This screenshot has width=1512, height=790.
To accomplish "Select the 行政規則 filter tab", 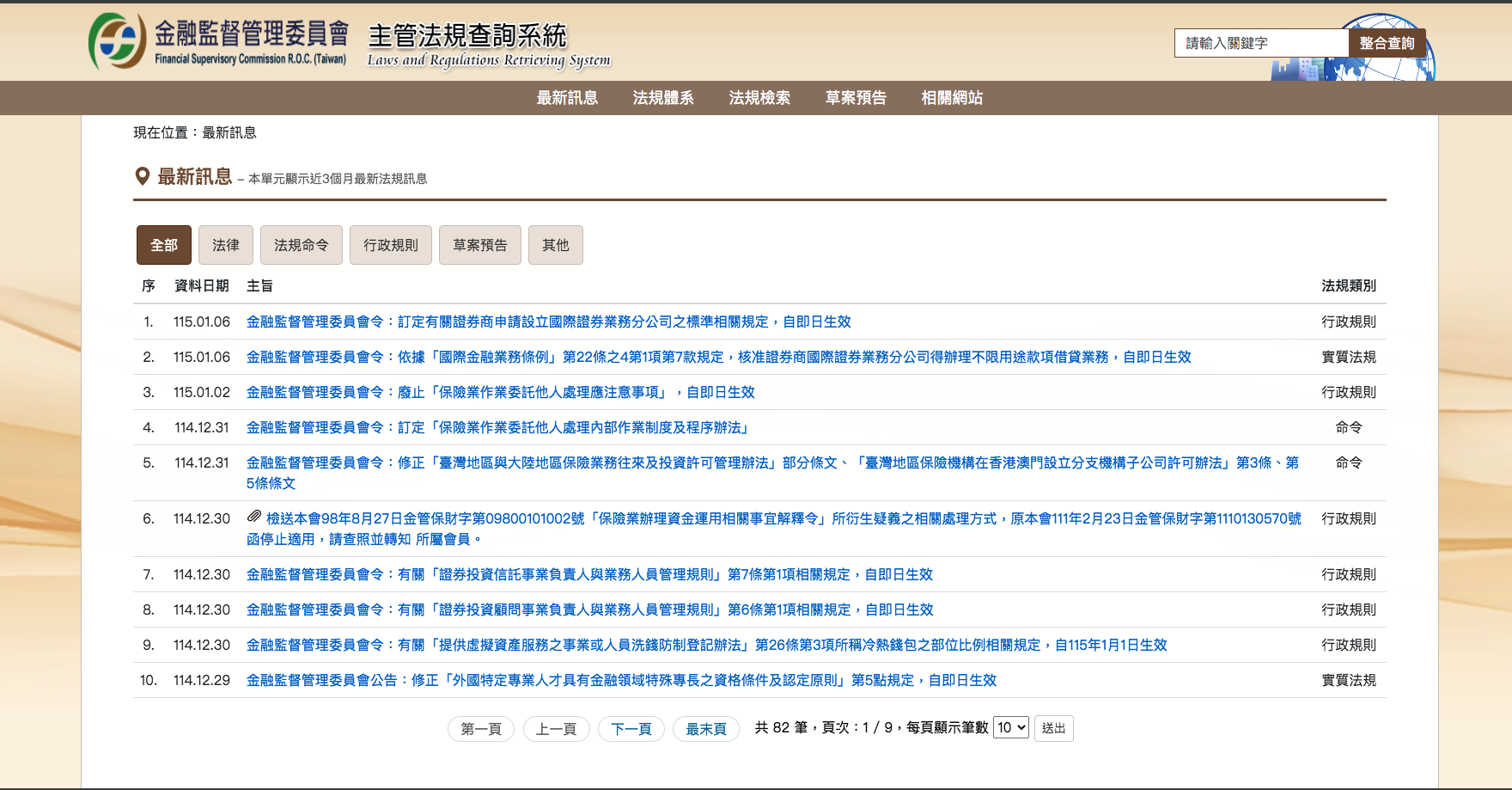I will [x=391, y=245].
